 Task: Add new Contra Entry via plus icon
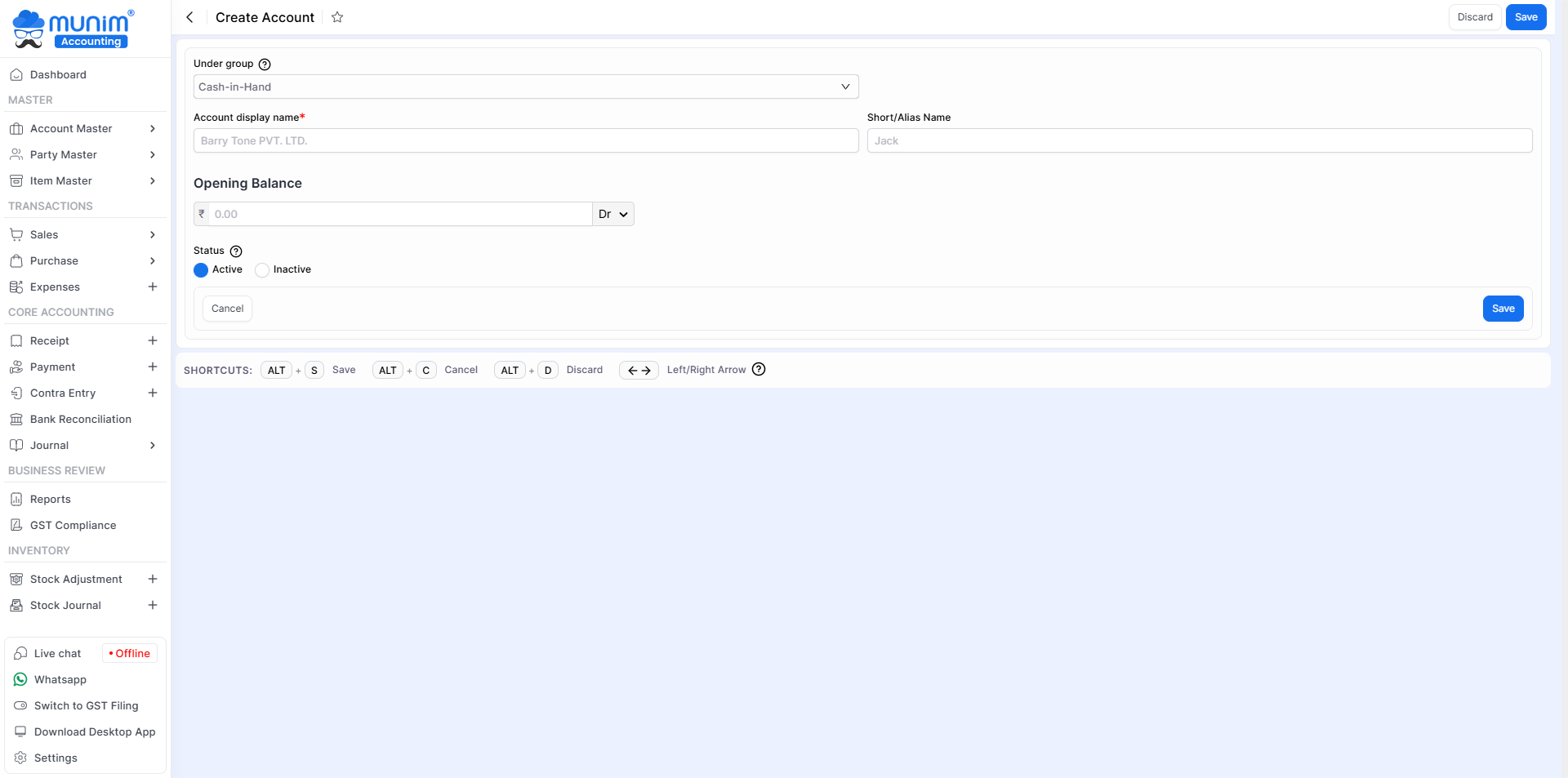click(152, 393)
